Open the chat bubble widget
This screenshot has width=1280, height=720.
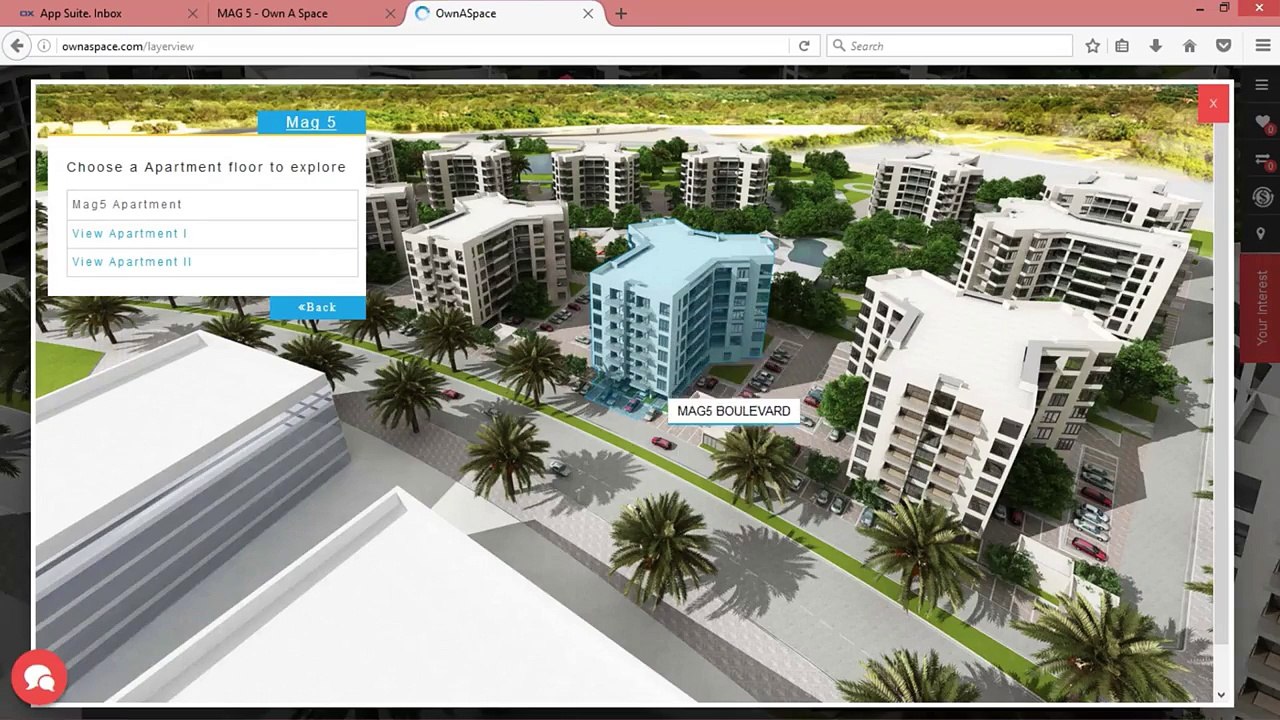coord(39,679)
